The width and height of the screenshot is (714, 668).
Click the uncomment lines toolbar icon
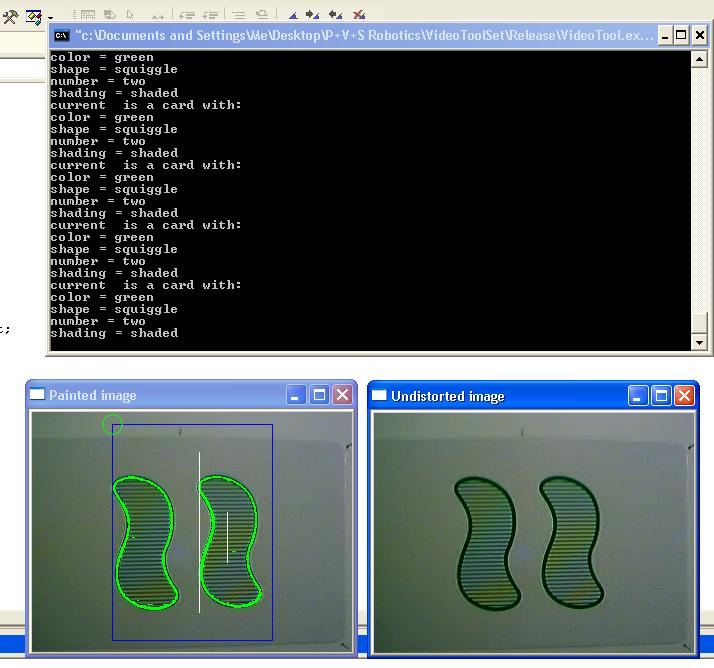(x=262, y=15)
